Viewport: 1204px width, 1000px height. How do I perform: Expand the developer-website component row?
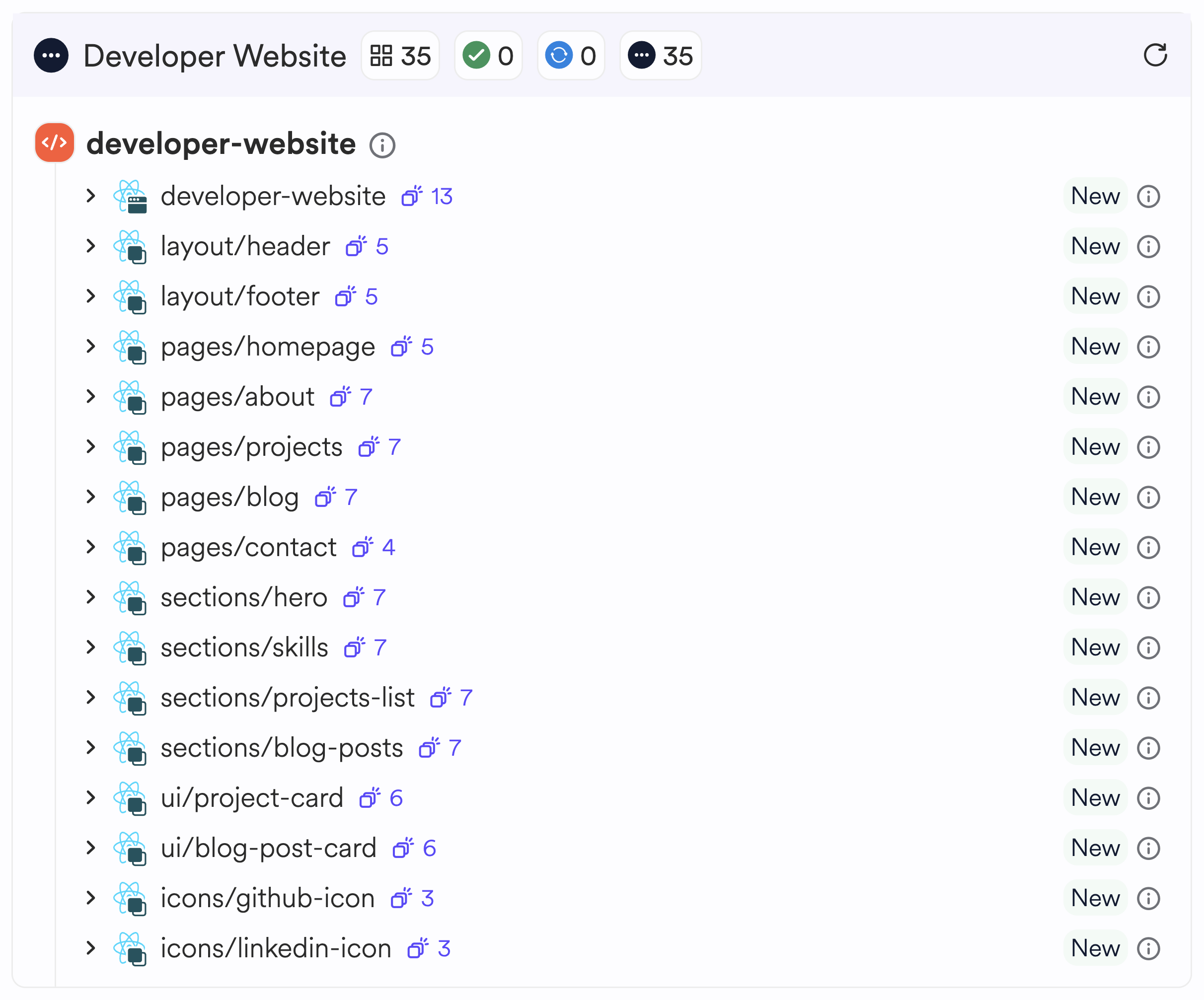[x=90, y=196]
